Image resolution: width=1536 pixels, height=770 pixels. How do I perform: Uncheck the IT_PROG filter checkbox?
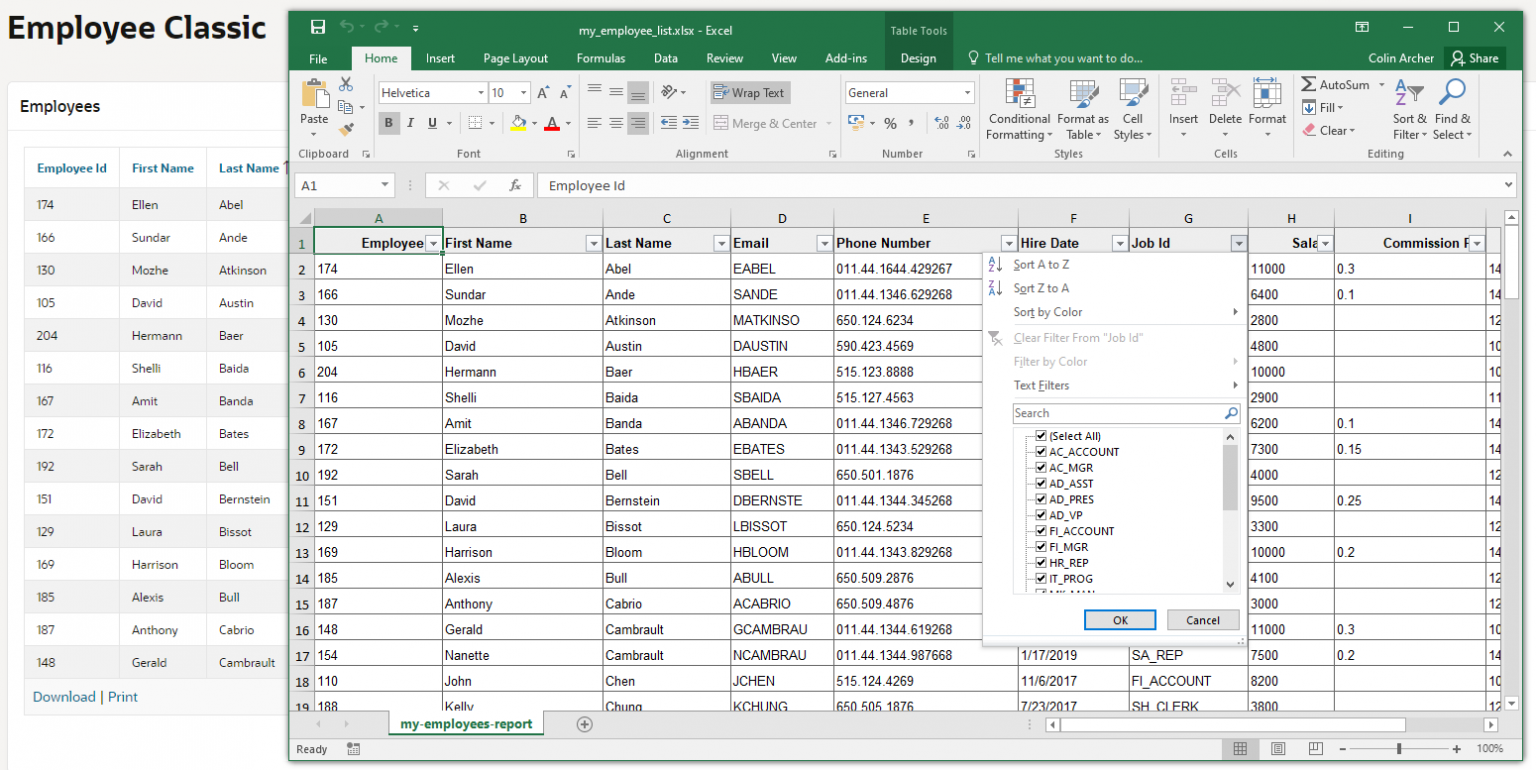(1041, 579)
